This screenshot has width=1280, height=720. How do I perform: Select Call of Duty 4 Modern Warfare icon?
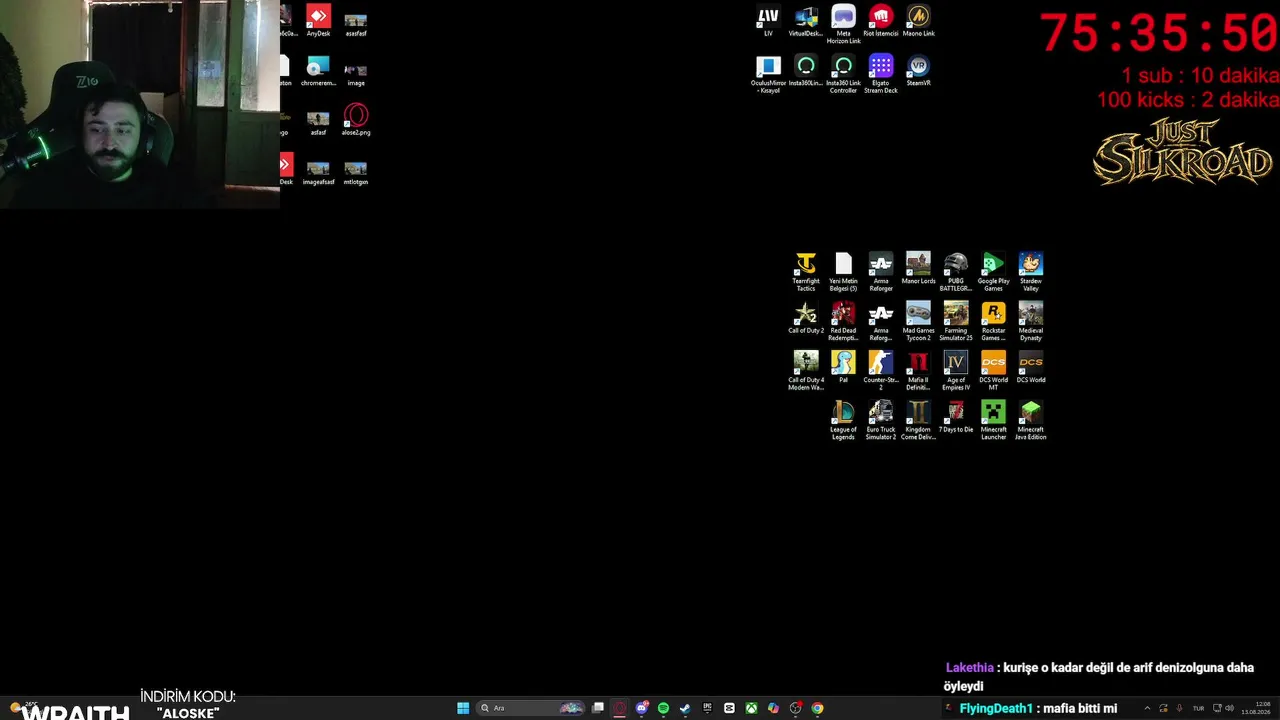click(806, 370)
